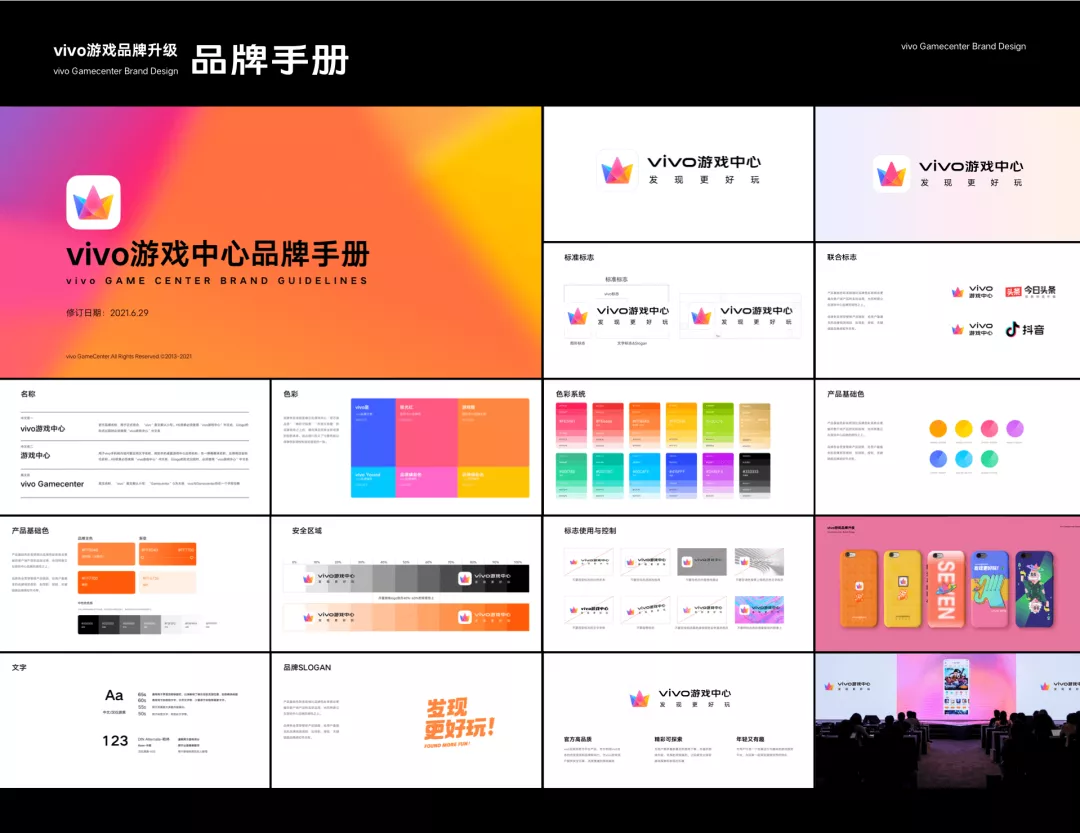Click the colorful-background logo misuse example

(x=759, y=610)
